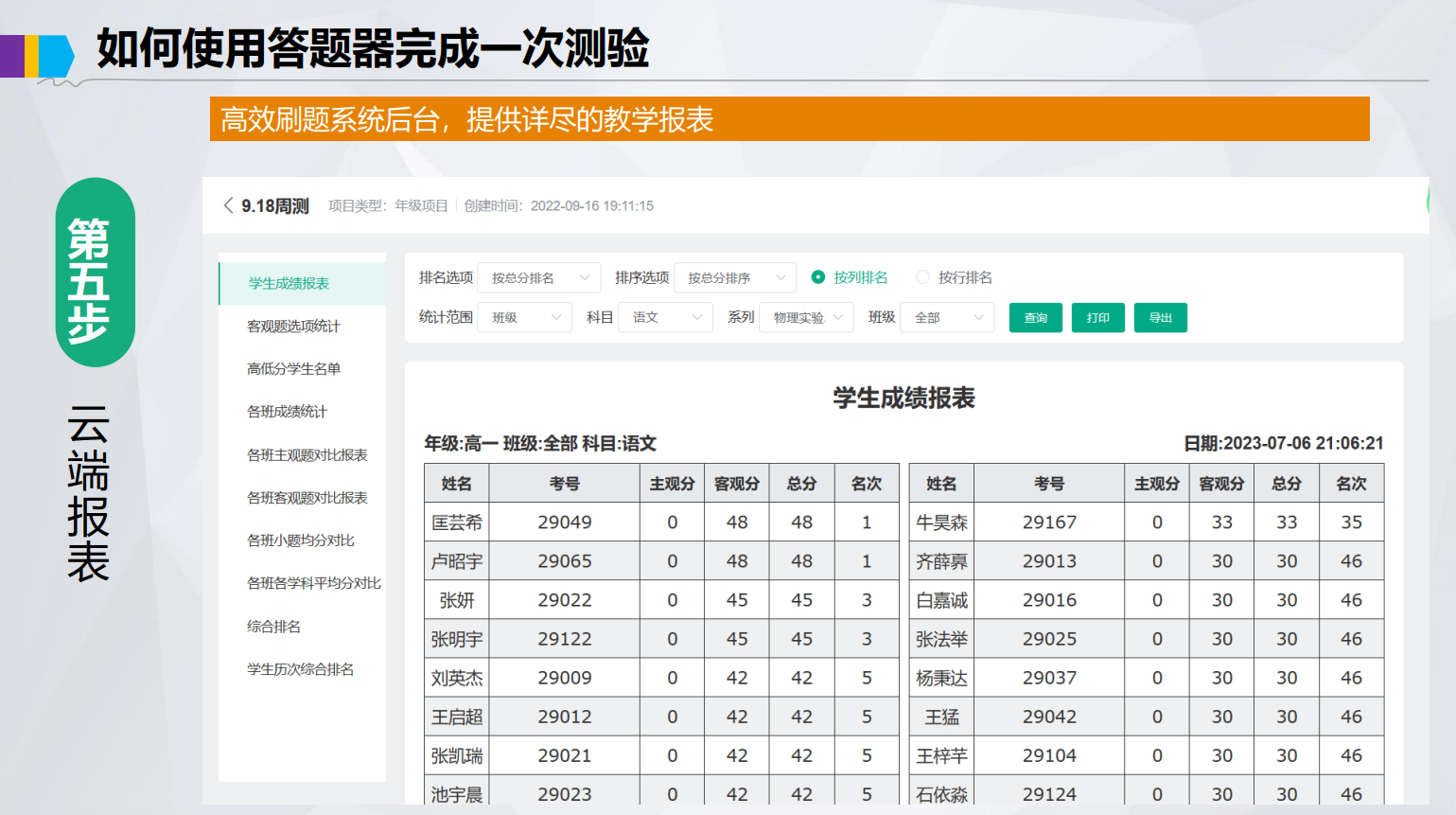This screenshot has width=1456, height=815.
Task: Click the student name 匡芸希
Action: (x=457, y=523)
